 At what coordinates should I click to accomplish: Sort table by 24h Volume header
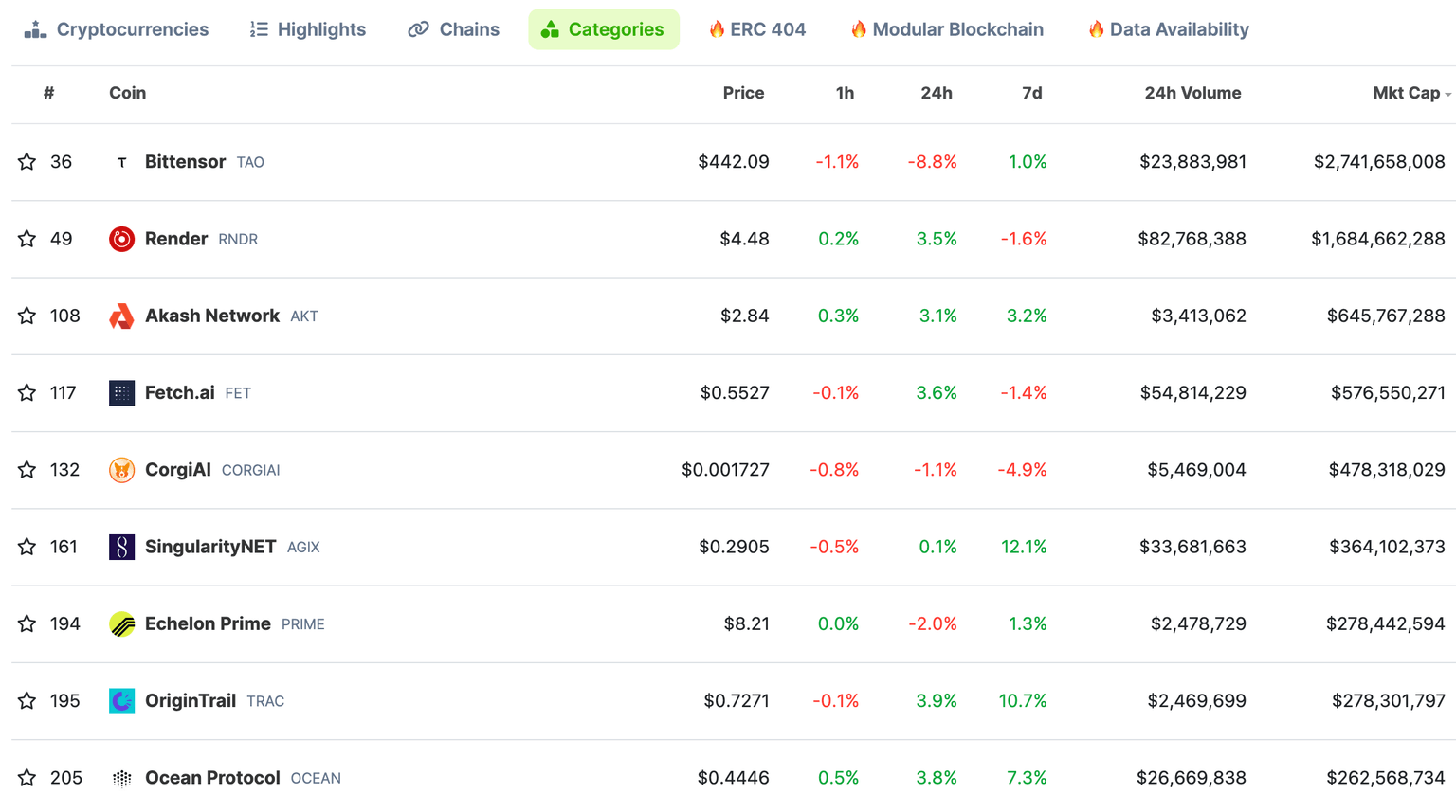[1192, 93]
